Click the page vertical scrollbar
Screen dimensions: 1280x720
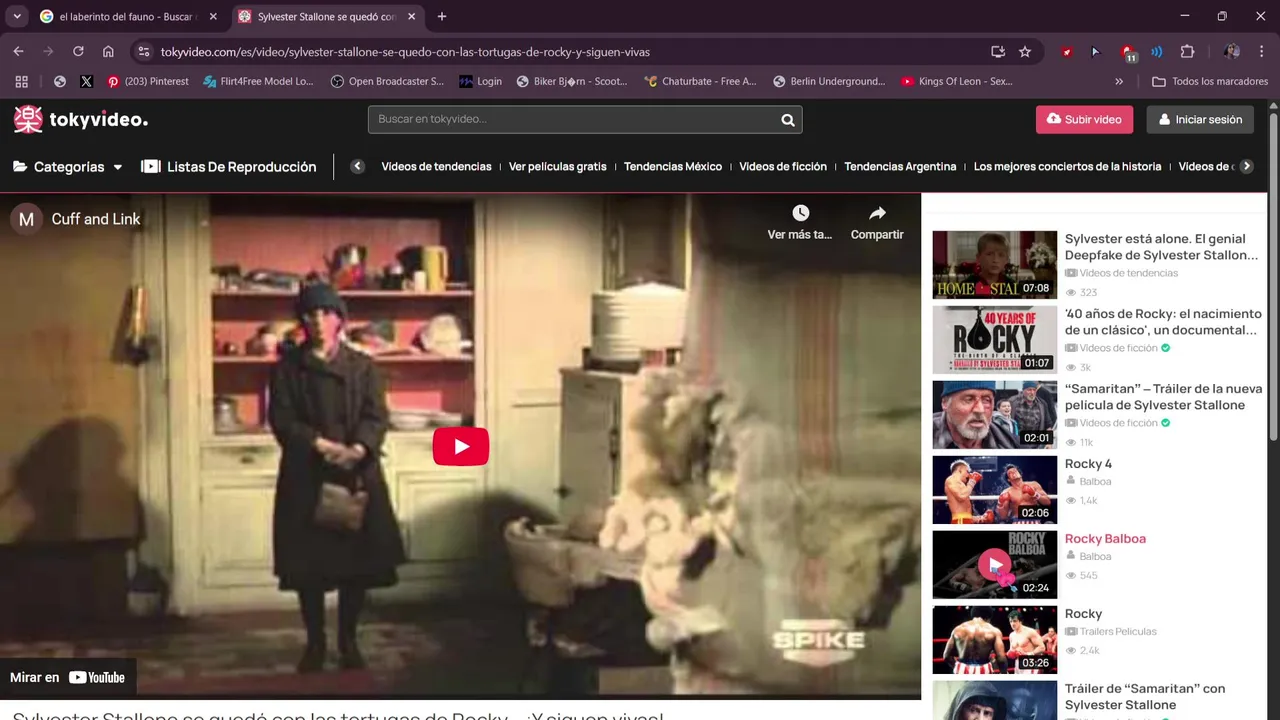click(x=1273, y=275)
